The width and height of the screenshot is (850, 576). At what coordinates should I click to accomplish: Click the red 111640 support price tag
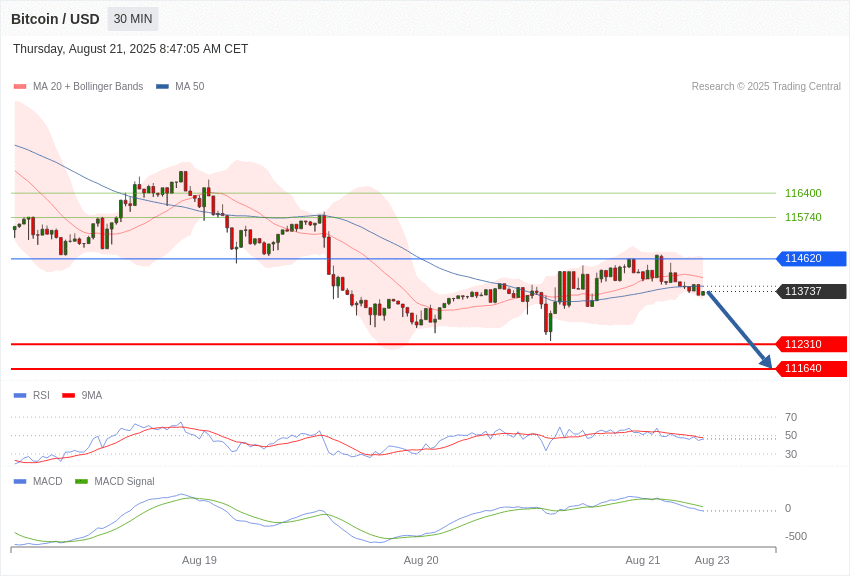[812, 368]
